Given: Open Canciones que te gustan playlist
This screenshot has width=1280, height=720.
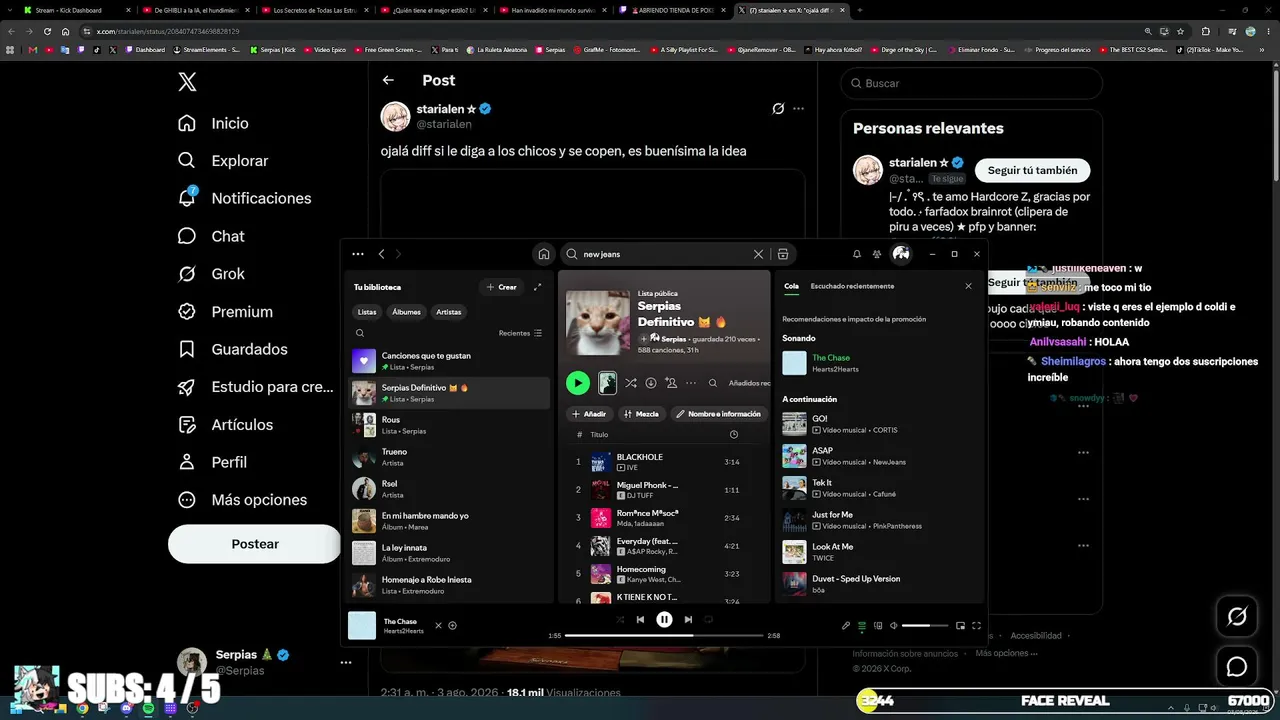Looking at the screenshot, I should pos(450,361).
